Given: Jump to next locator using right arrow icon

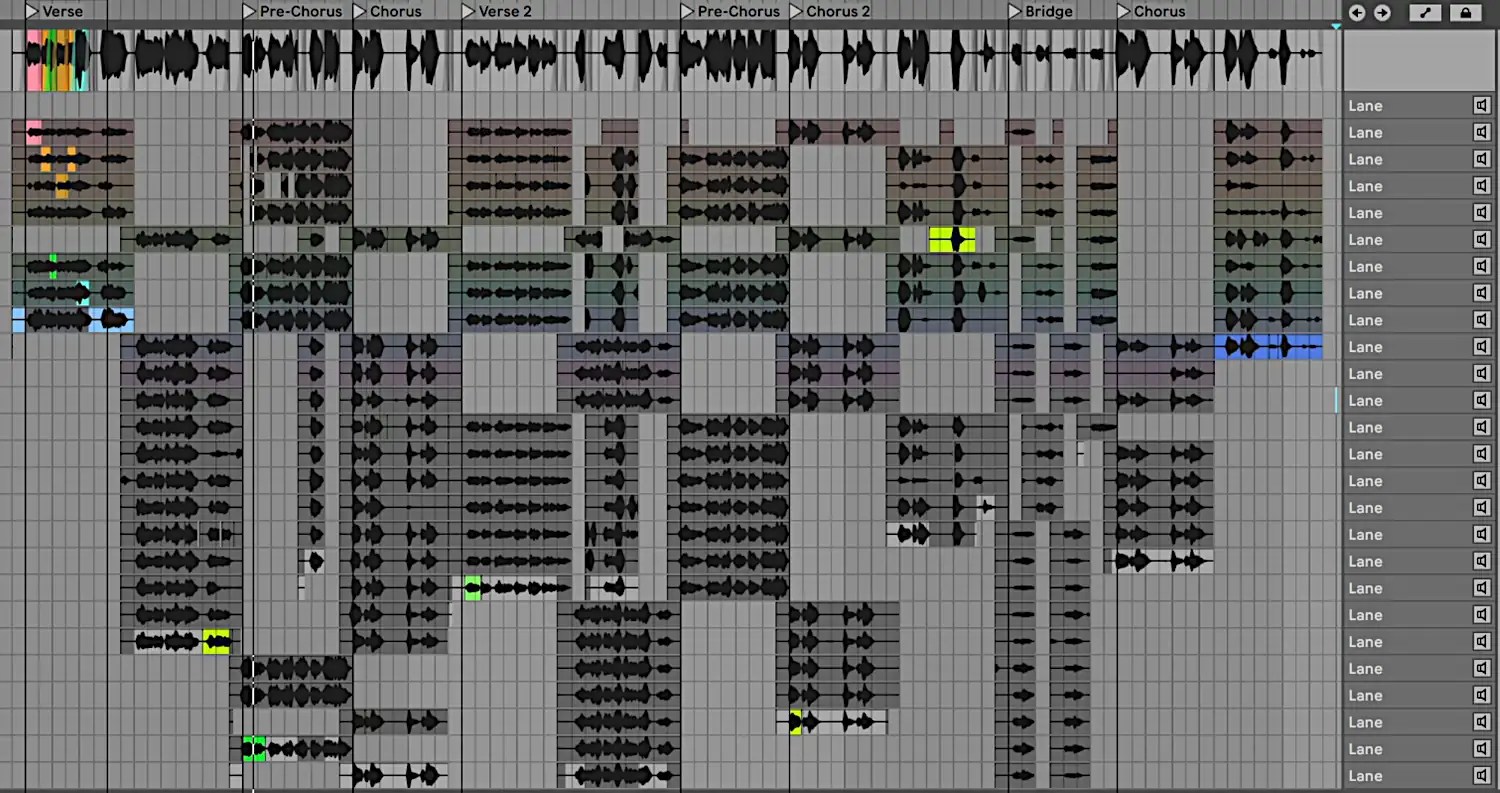Looking at the screenshot, I should pos(1382,12).
